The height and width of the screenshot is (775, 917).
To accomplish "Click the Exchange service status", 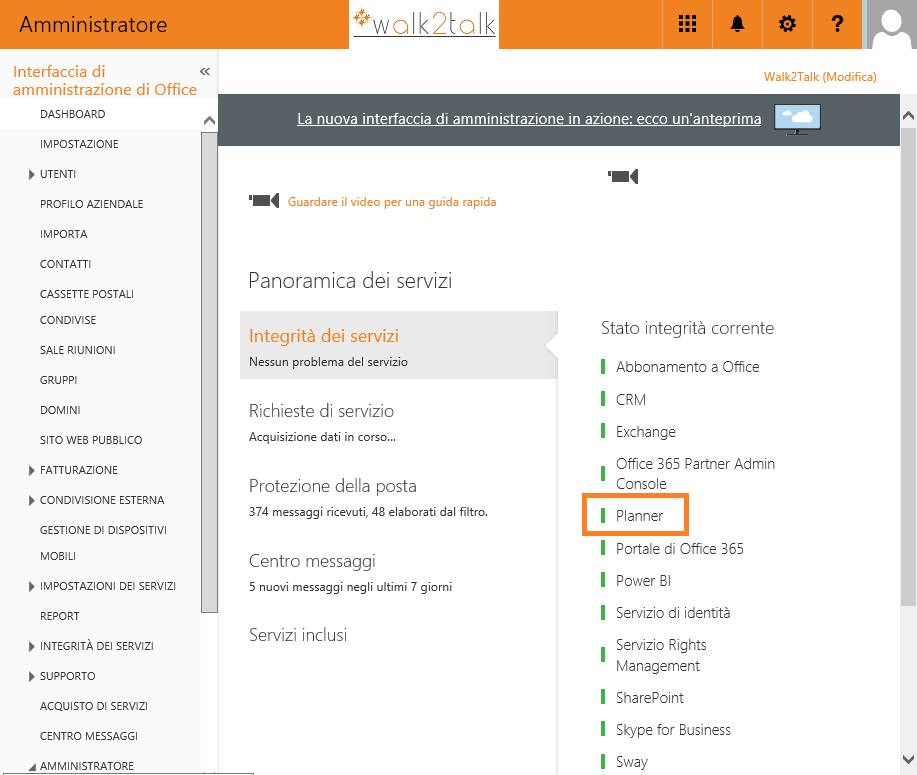I will (x=646, y=432).
